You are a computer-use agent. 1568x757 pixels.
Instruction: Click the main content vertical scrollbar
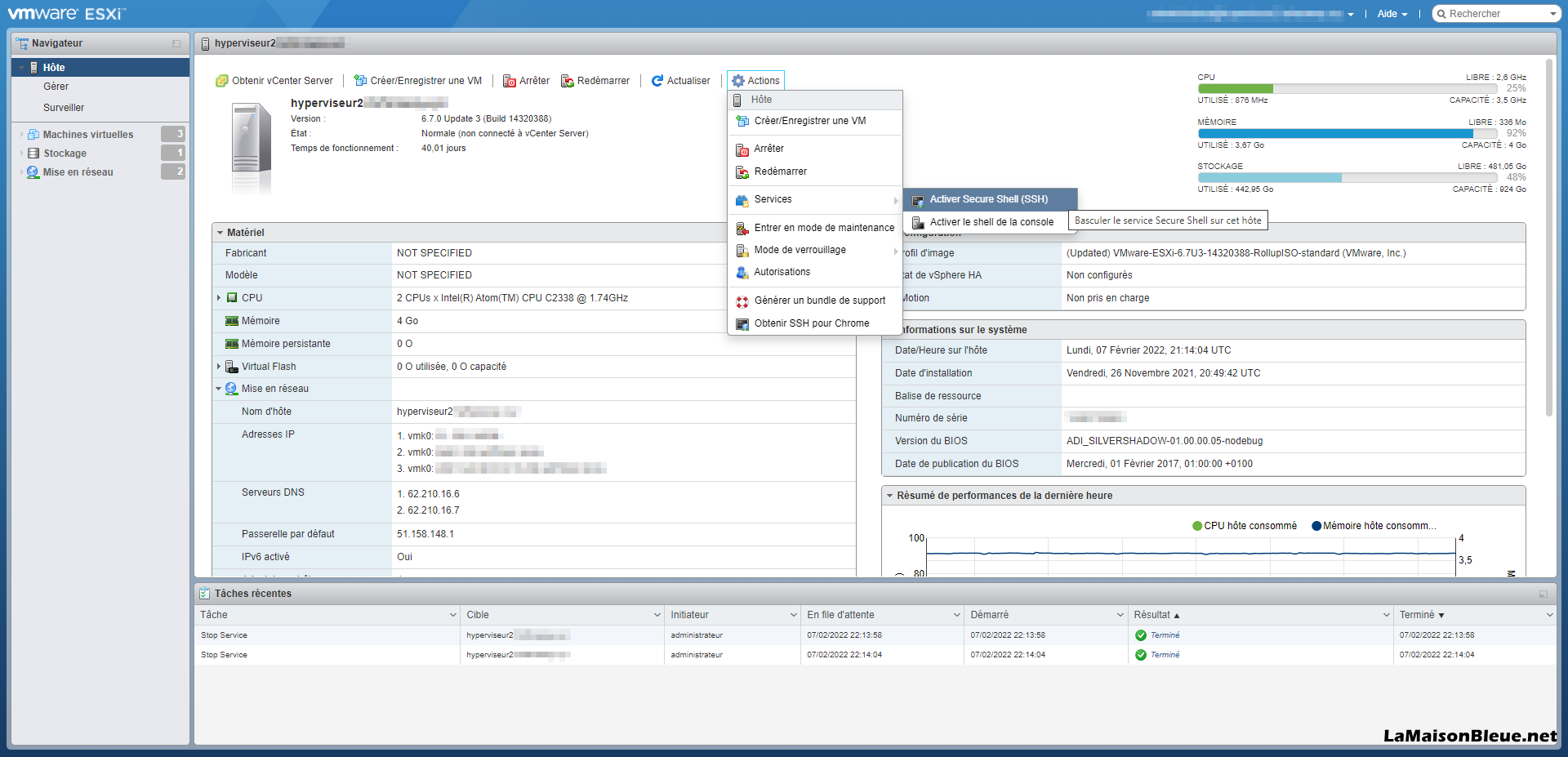(1548, 237)
